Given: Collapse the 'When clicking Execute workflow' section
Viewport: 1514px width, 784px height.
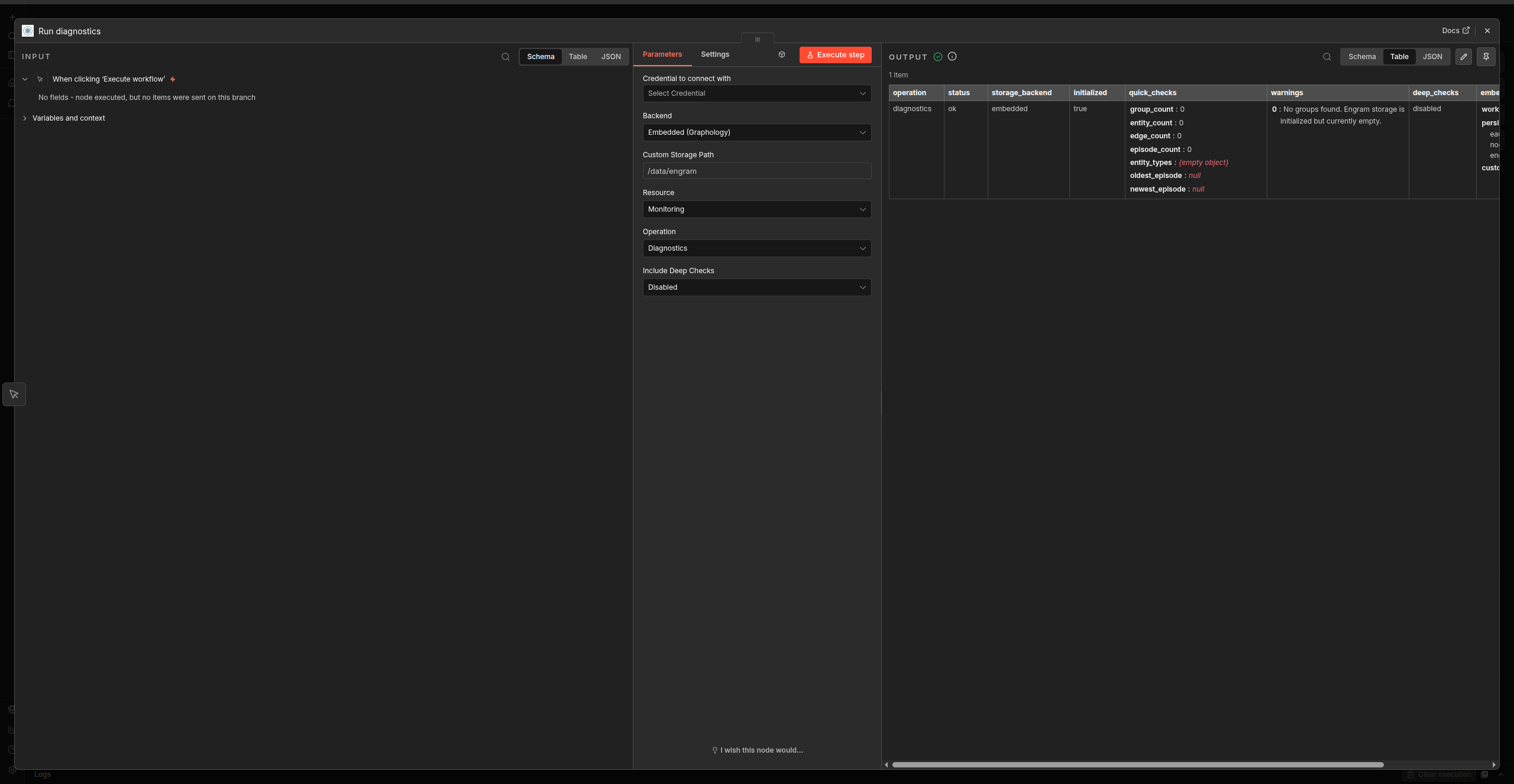Looking at the screenshot, I should (25, 79).
